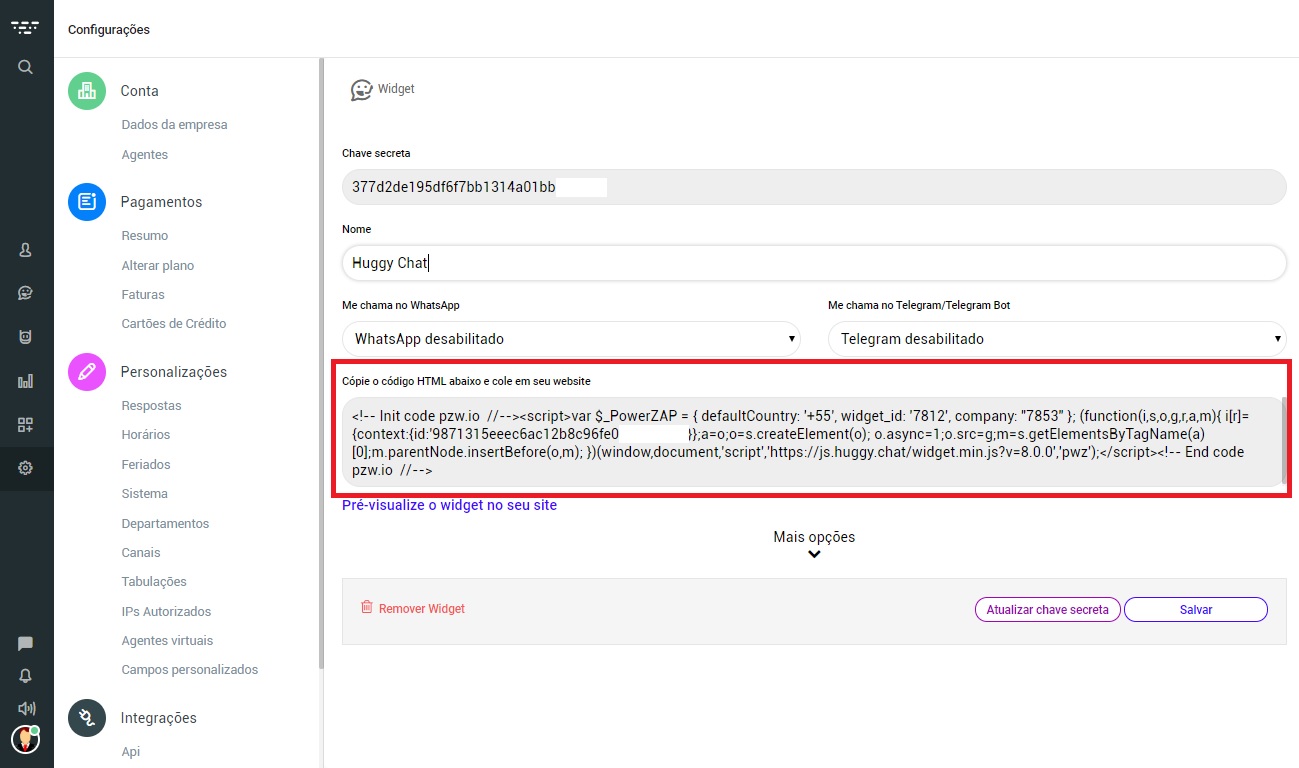Viewport: 1299px width, 768px height.
Task: Open Respostas under Personalizações
Action: pos(151,406)
